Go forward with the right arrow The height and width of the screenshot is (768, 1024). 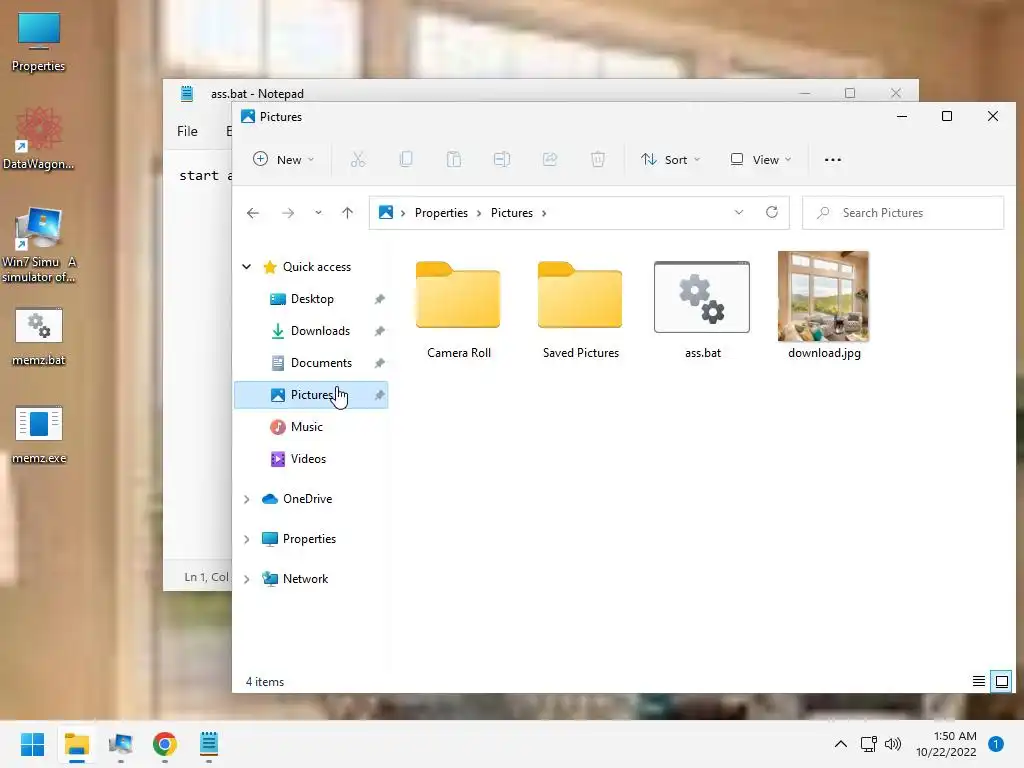click(x=288, y=213)
